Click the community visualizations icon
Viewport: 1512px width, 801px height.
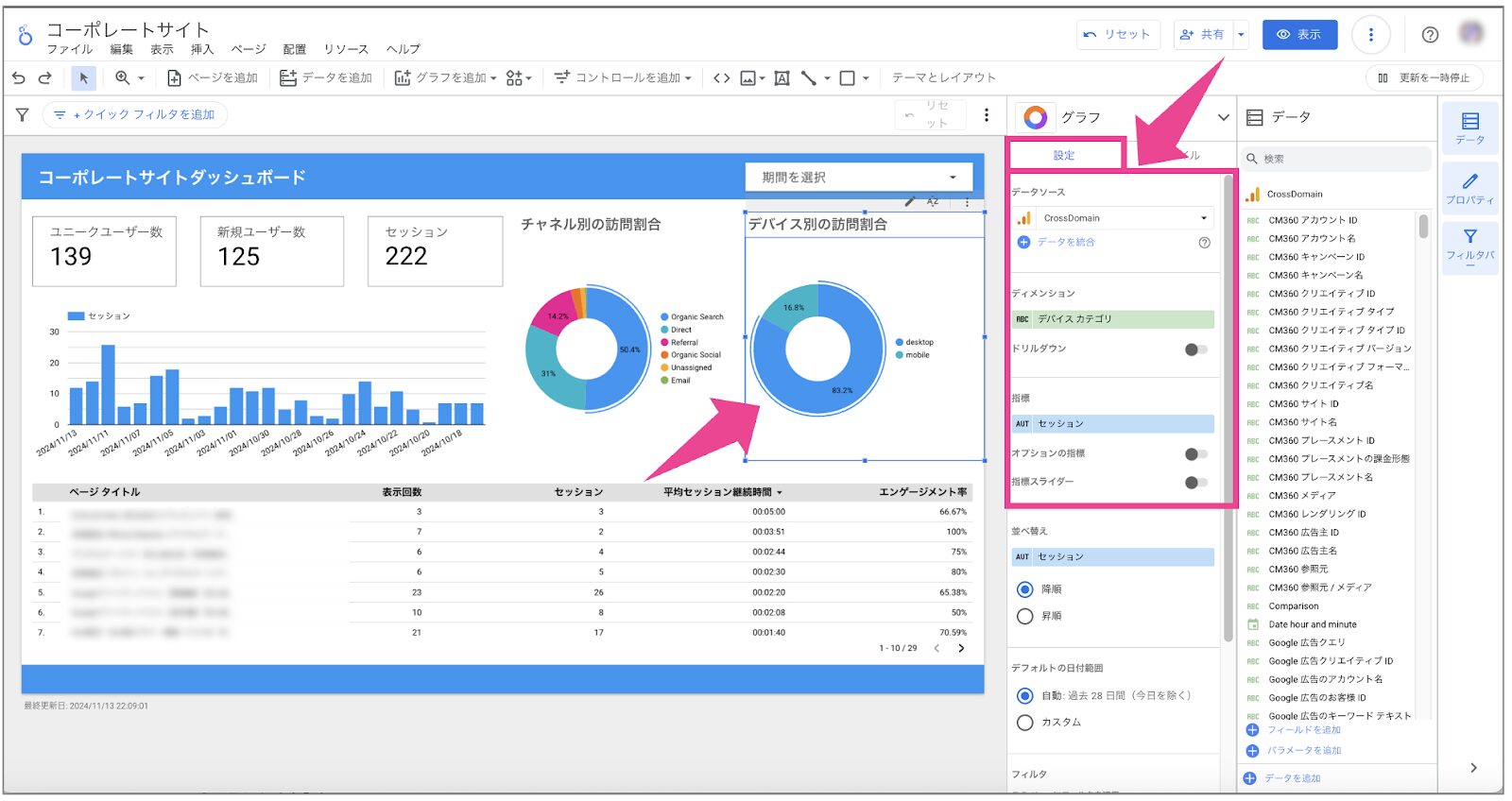(515, 77)
